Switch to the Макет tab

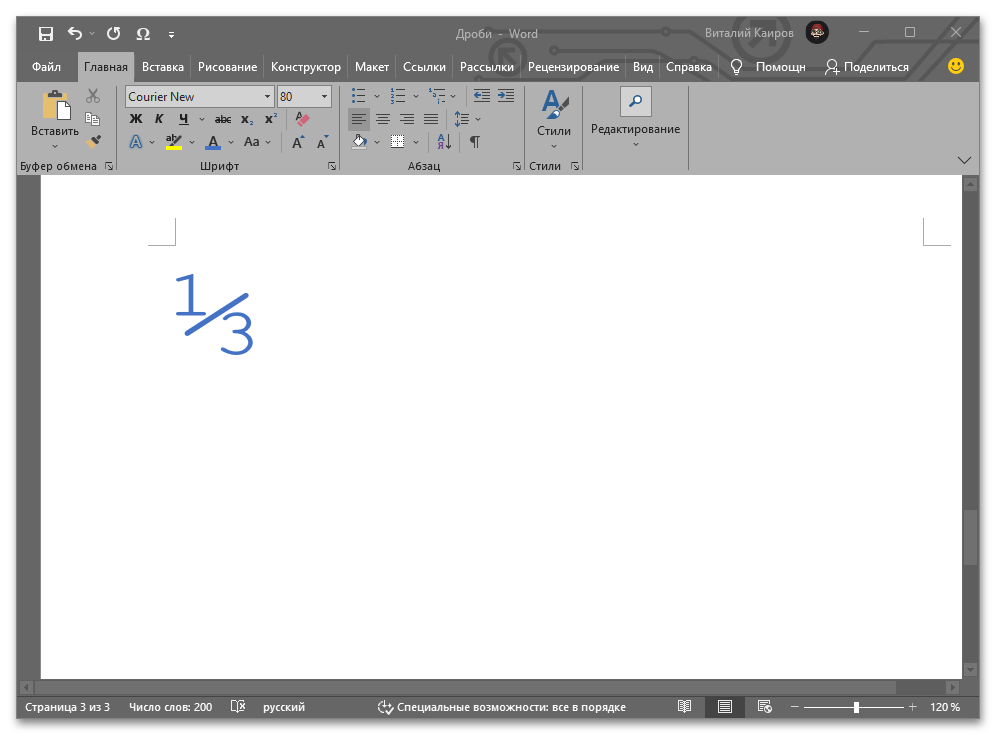pyautogui.click(x=371, y=67)
